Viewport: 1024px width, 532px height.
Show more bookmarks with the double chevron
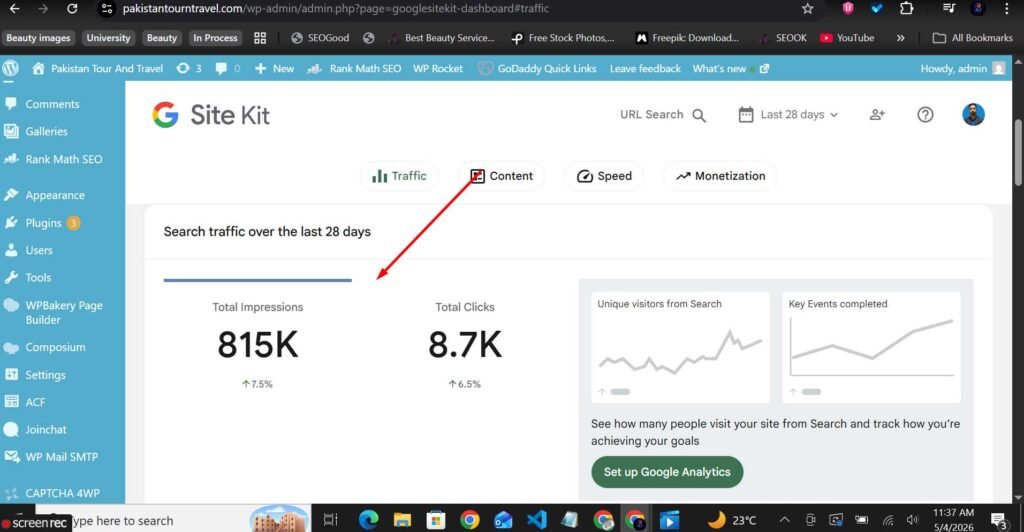click(x=901, y=38)
